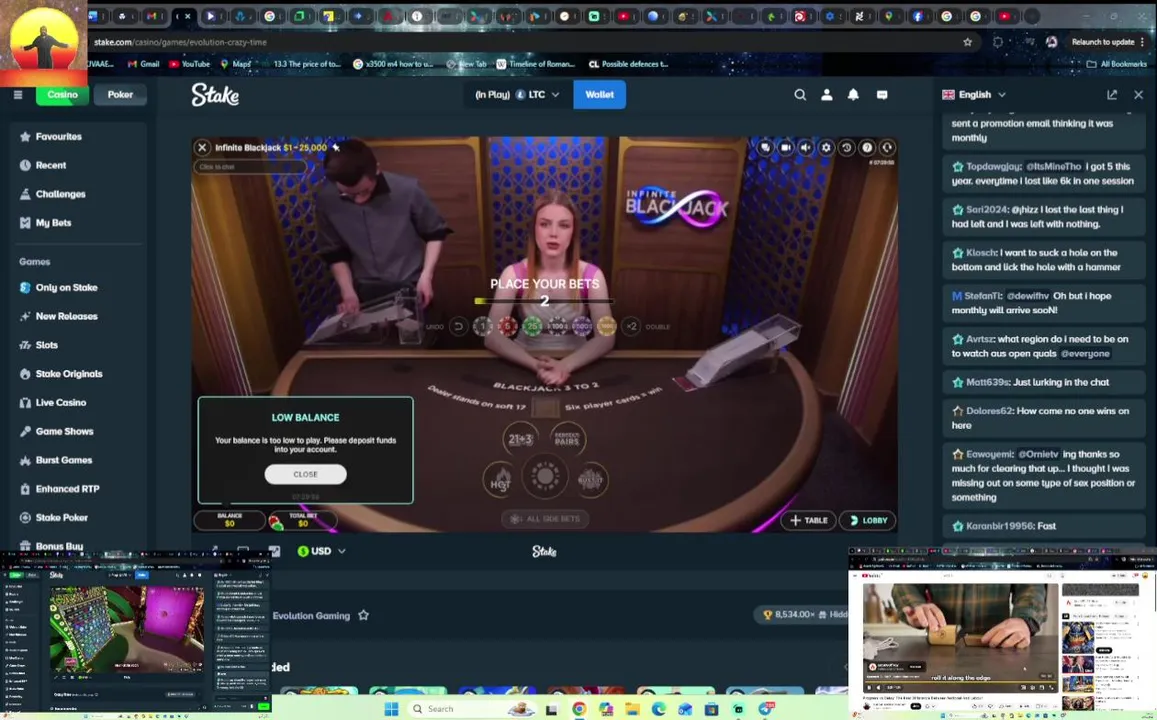Close the Low Balance dialog
The height and width of the screenshot is (720, 1157).
click(305, 474)
